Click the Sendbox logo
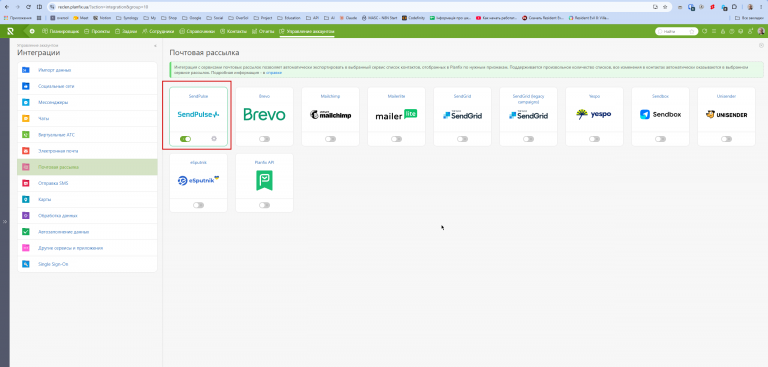Screen dimensions: 768x367 point(660,115)
